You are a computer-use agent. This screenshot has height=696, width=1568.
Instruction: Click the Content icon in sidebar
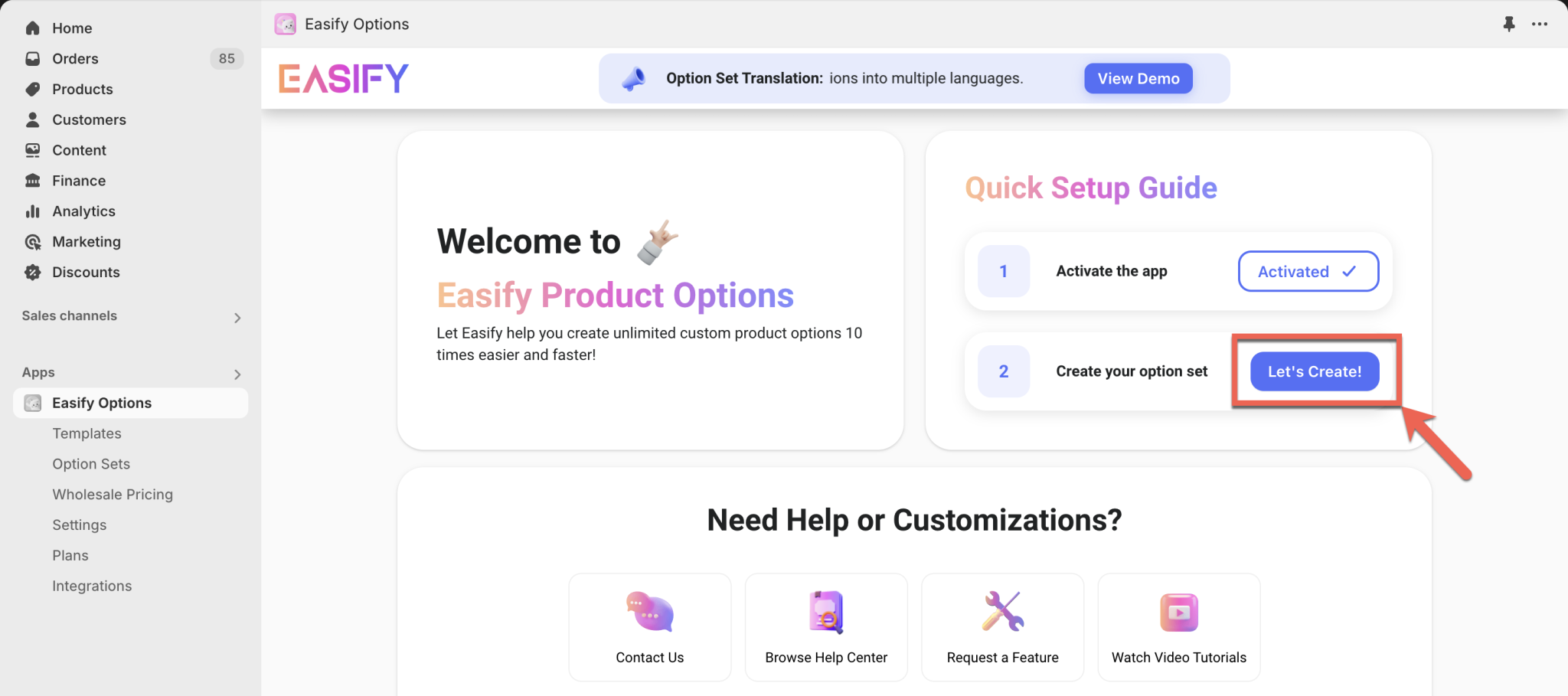(32, 151)
